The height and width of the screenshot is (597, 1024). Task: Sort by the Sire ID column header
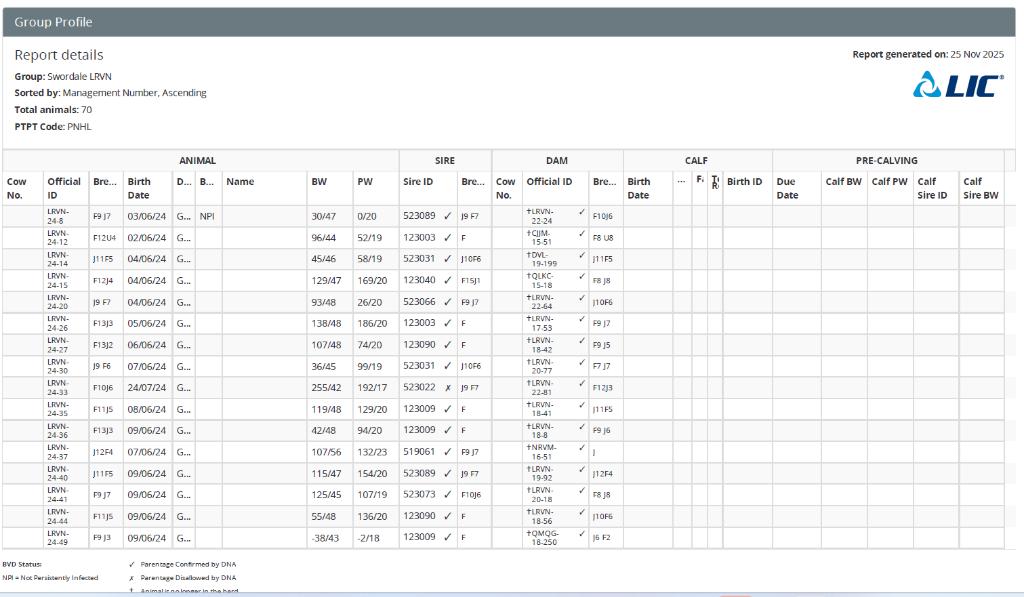[418, 182]
